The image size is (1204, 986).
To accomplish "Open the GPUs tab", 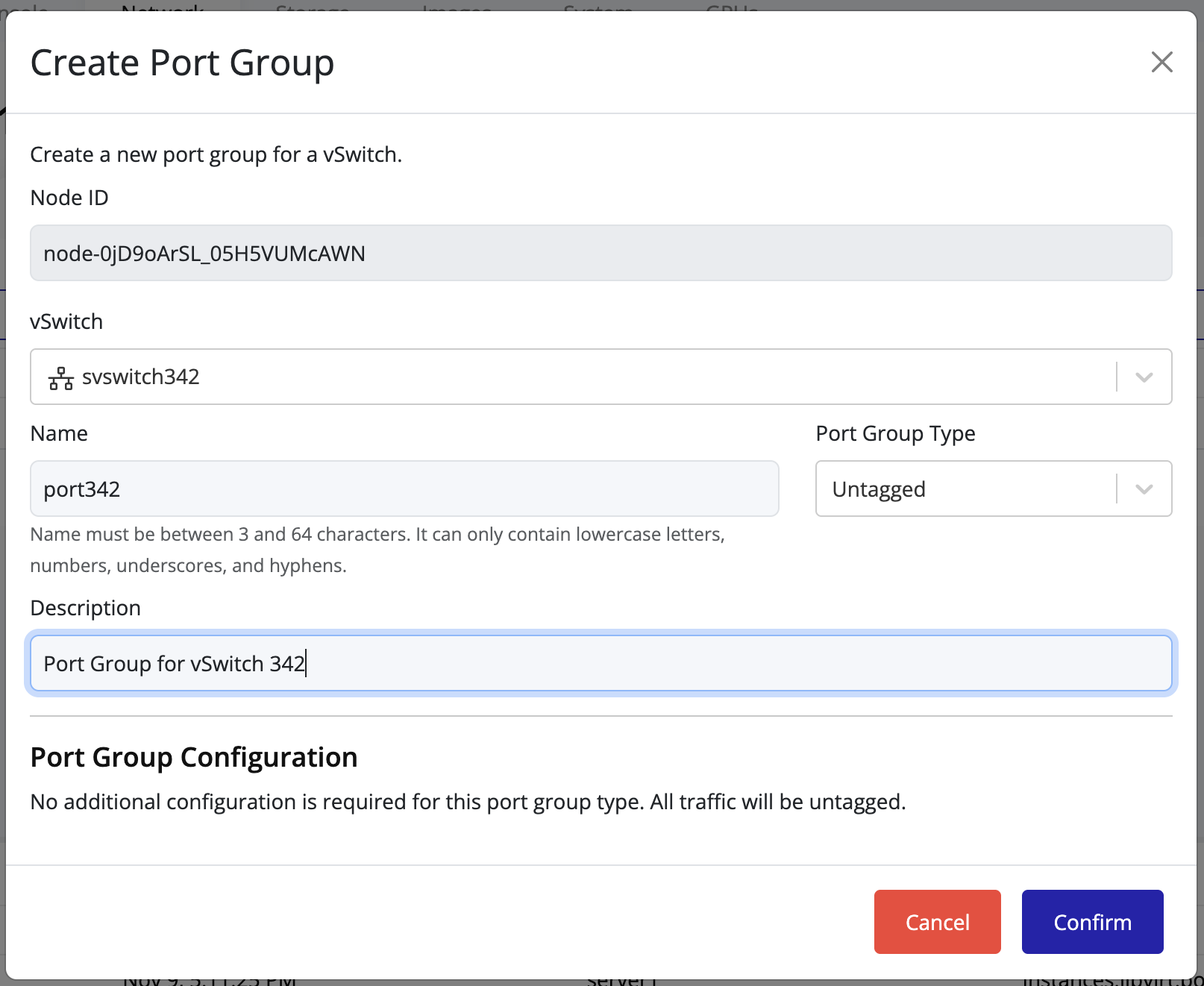I will point(730,9).
